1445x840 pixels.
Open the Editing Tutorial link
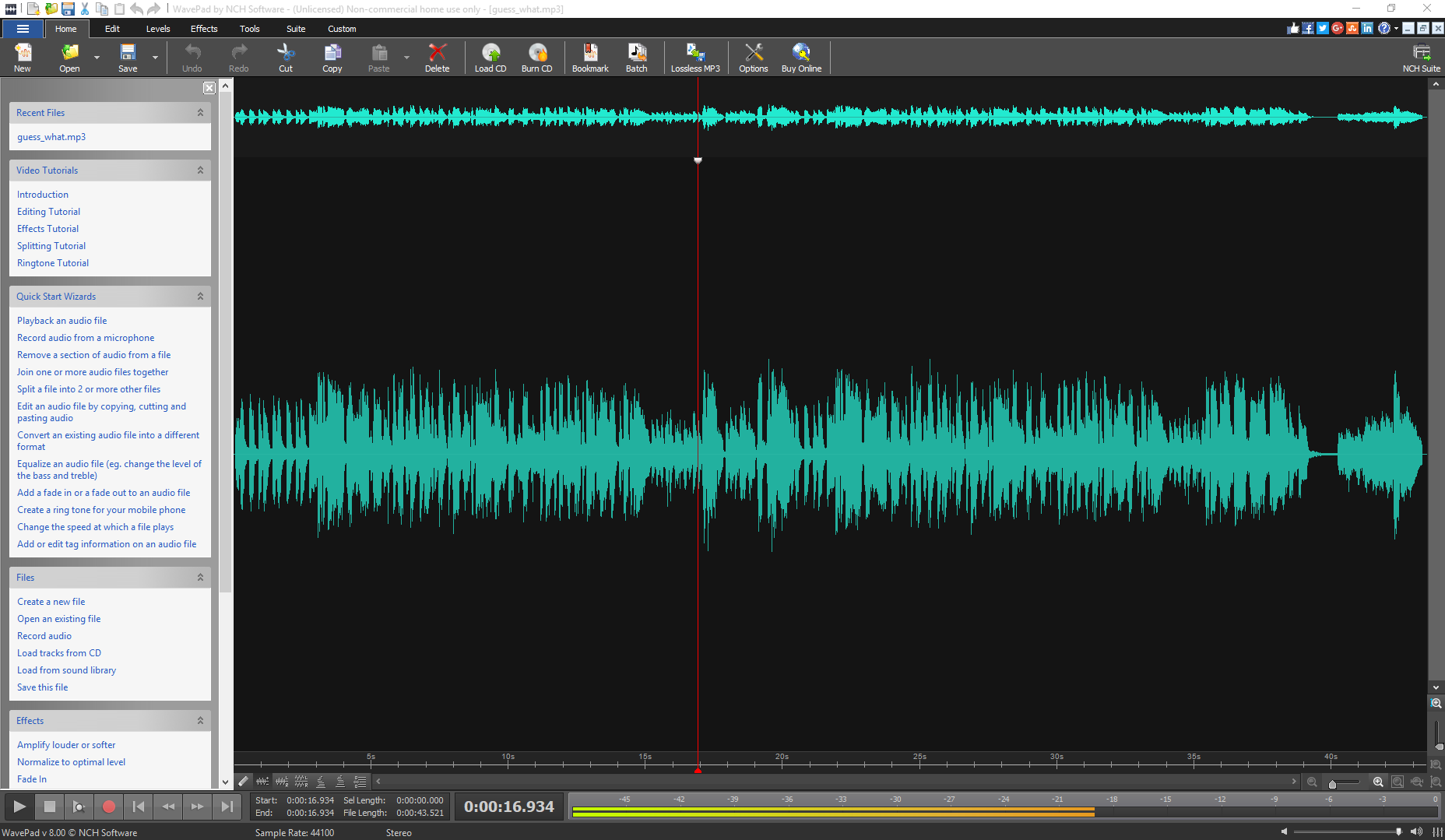point(48,212)
